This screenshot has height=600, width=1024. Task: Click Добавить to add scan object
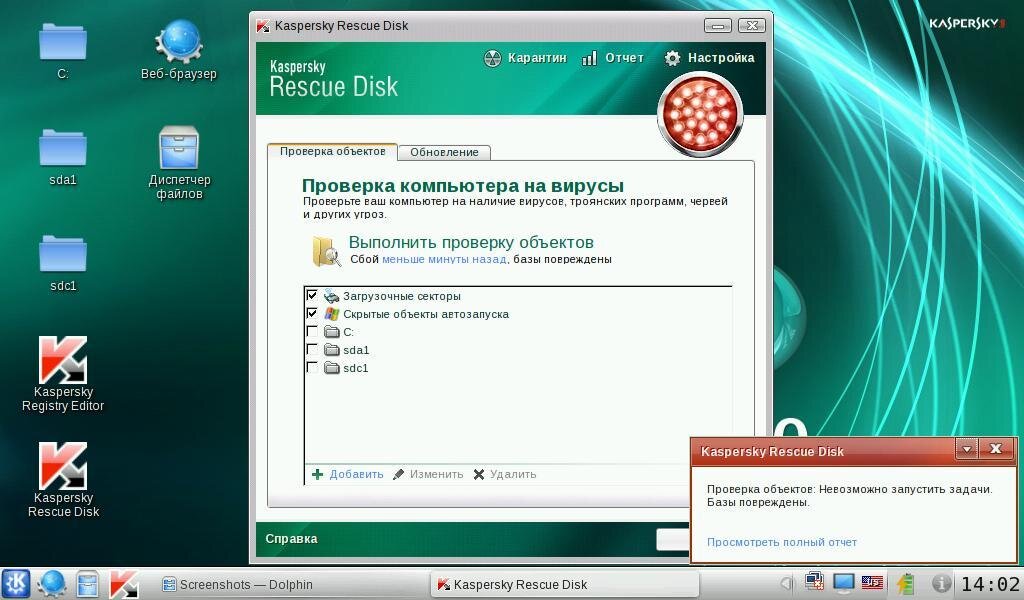[x=347, y=474]
